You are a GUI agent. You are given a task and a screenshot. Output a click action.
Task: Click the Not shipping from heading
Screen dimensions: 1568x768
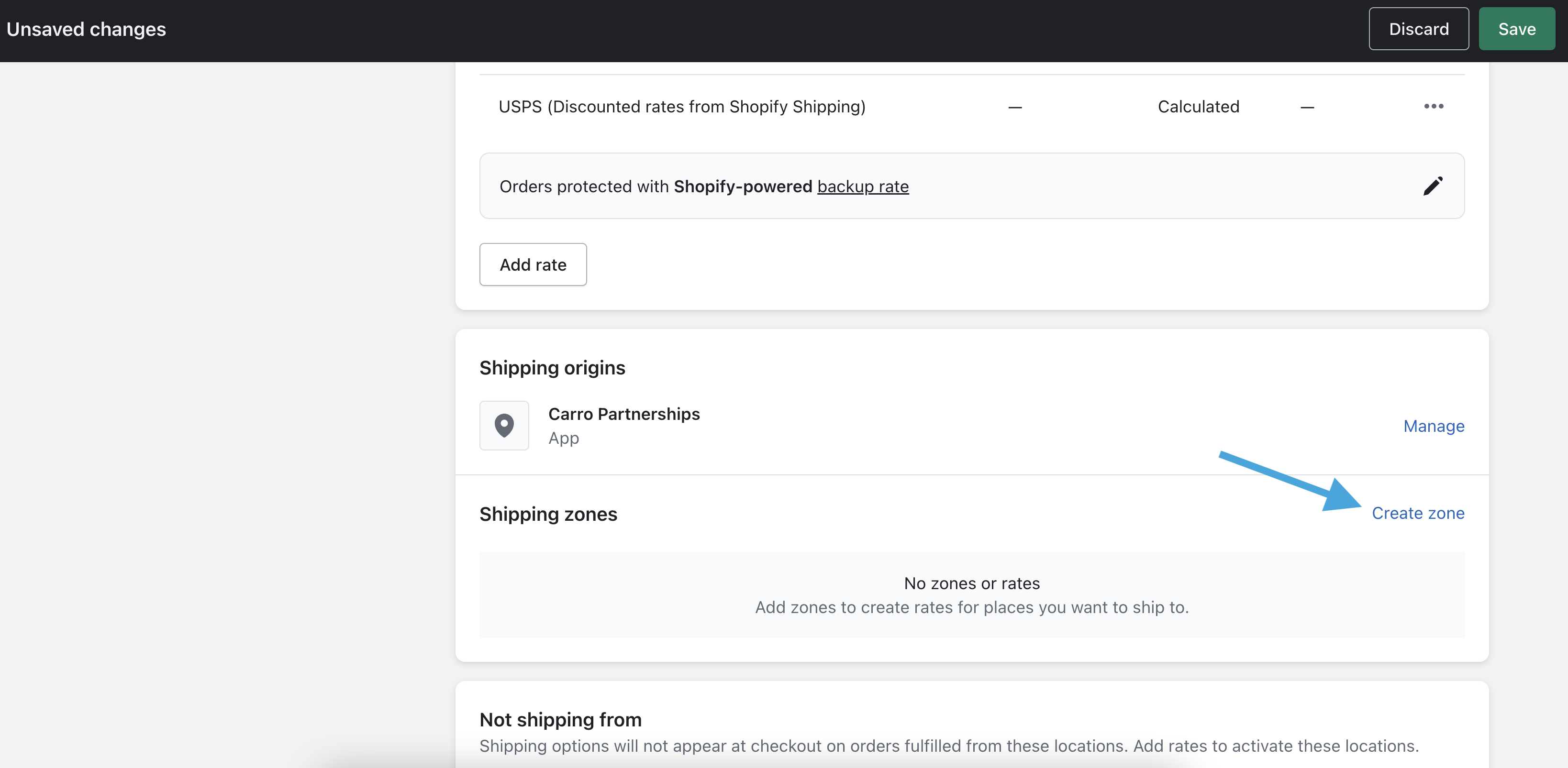pyautogui.click(x=560, y=719)
